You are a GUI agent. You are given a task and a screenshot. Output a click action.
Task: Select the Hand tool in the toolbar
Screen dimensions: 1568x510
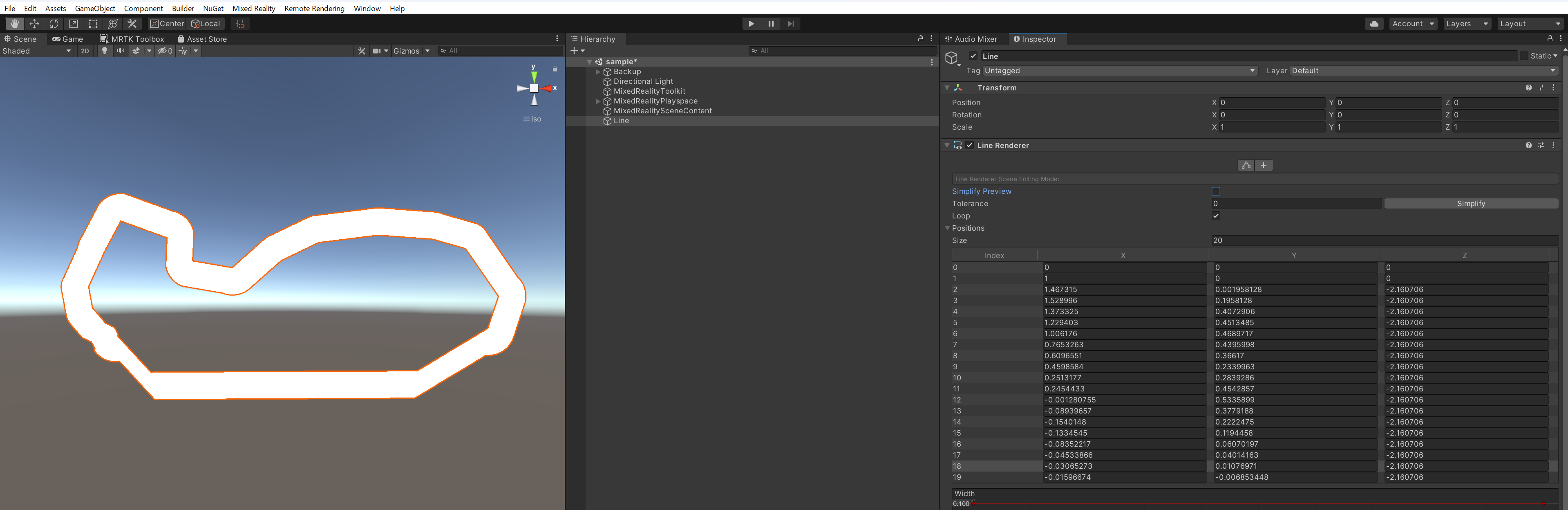point(14,23)
